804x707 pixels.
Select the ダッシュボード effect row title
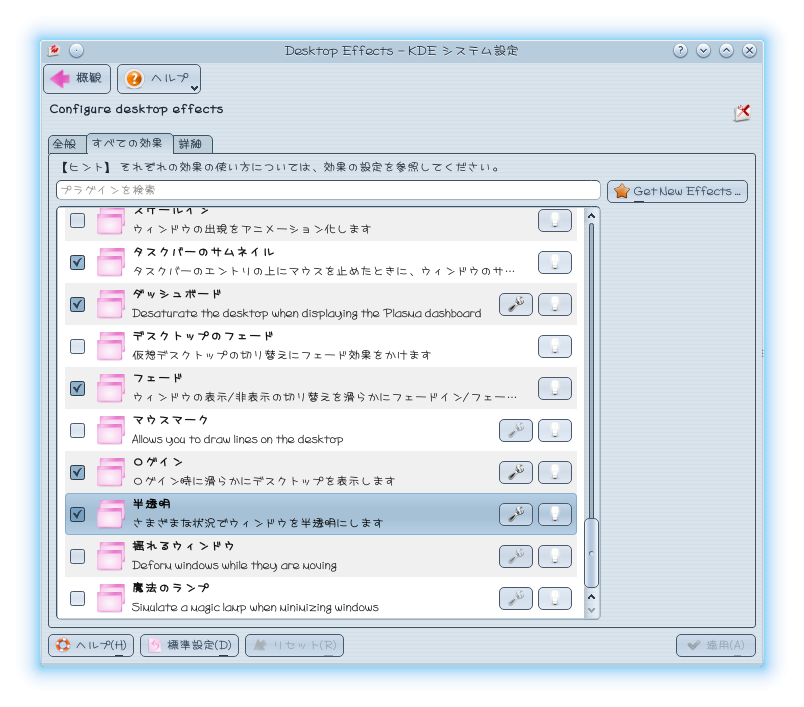click(x=177, y=294)
